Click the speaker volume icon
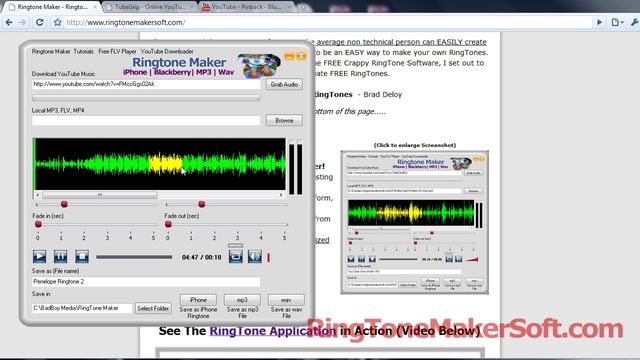The height and width of the screenshot is (360, 640). coord(255,257)
